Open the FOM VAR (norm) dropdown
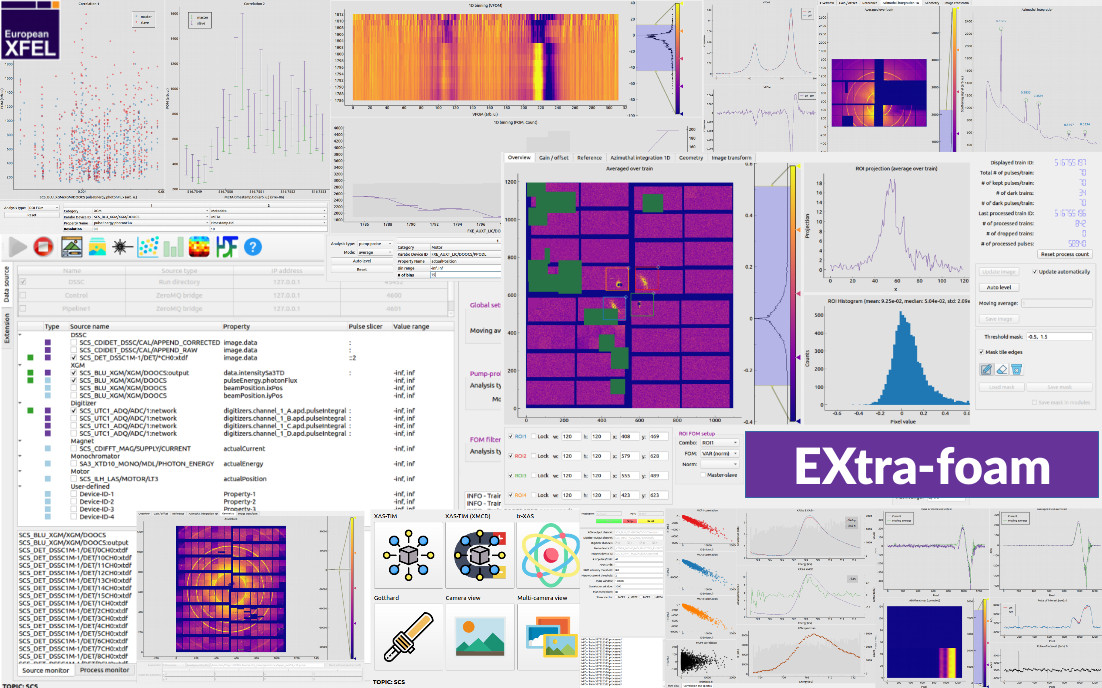 pos(720,453)
